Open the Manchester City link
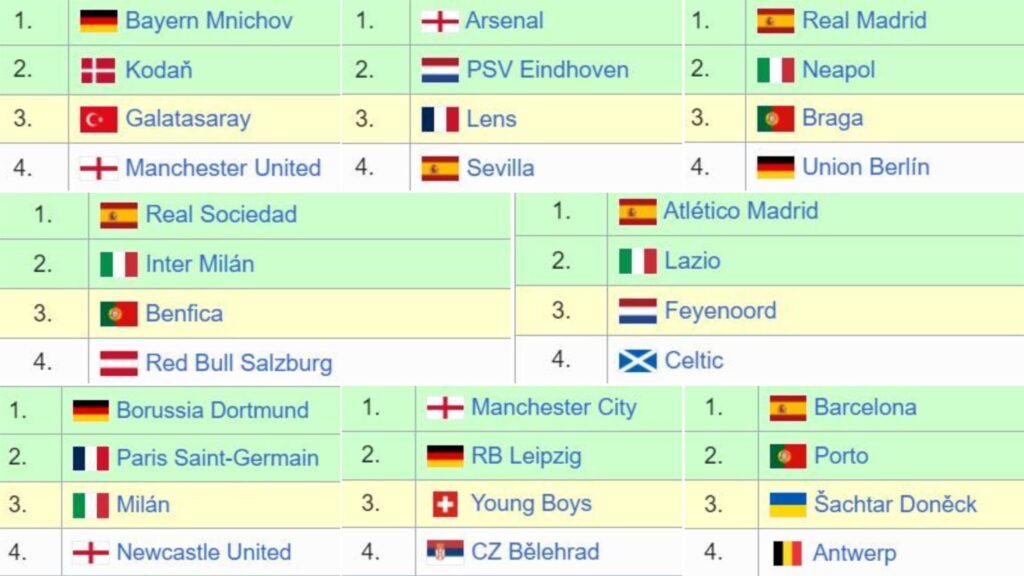 (554, 408)
